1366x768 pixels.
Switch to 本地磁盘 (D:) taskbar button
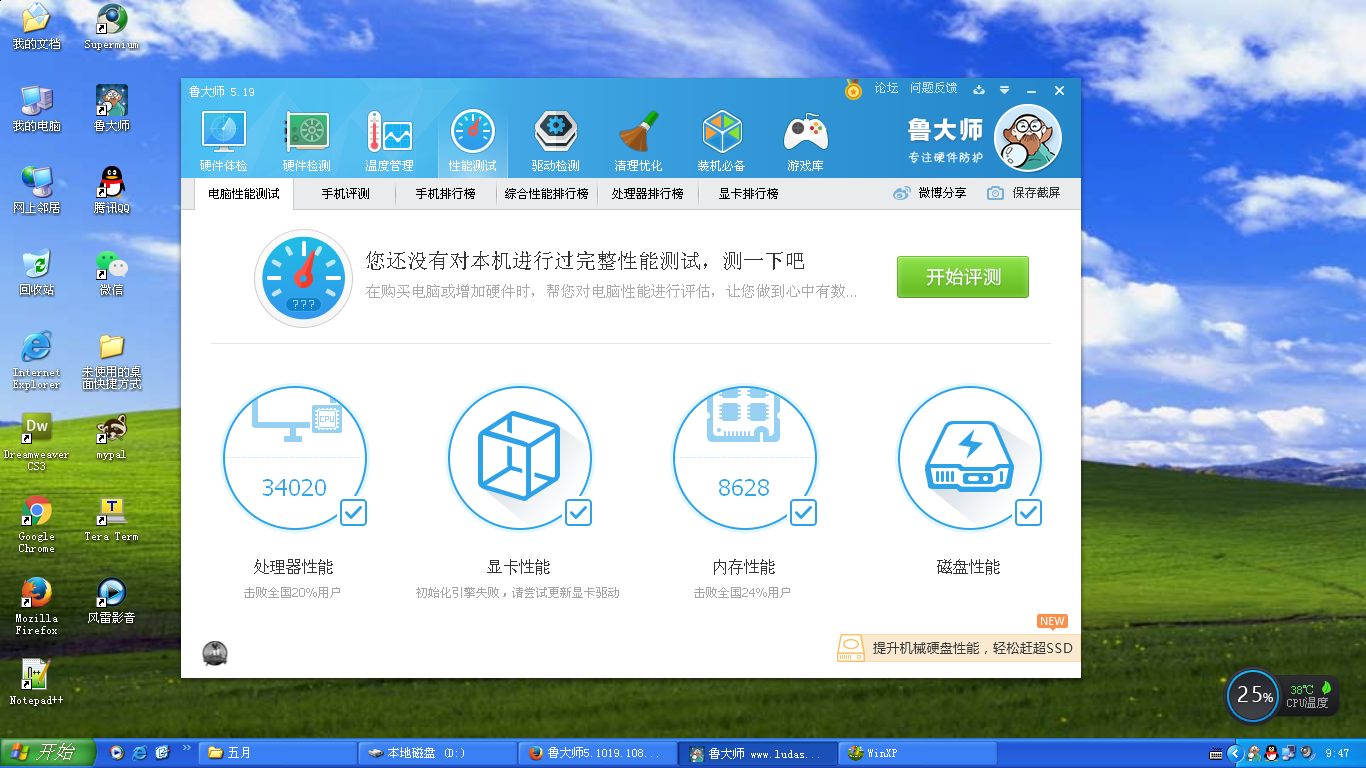click(x=436, y=753)
